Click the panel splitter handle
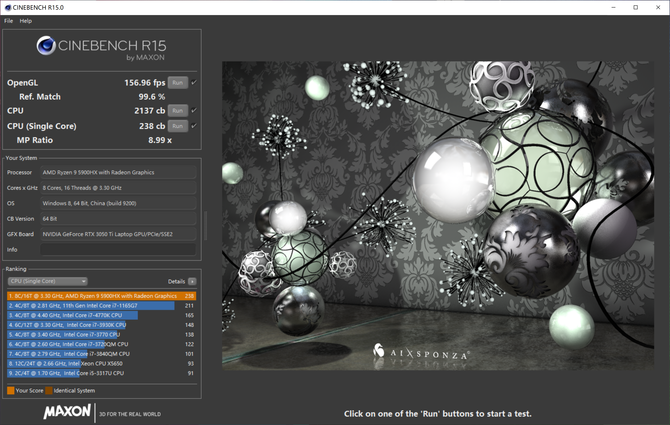This screenshot has height=425, width=670. (x=206, y=226)
